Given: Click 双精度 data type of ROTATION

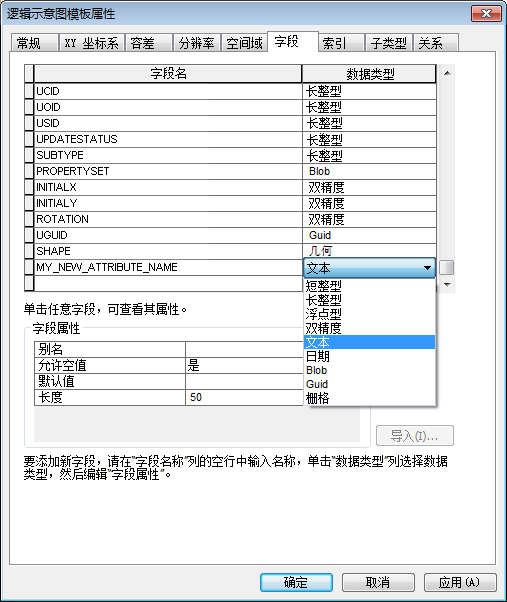Looking at the screenshot, I should pos(369,219).
